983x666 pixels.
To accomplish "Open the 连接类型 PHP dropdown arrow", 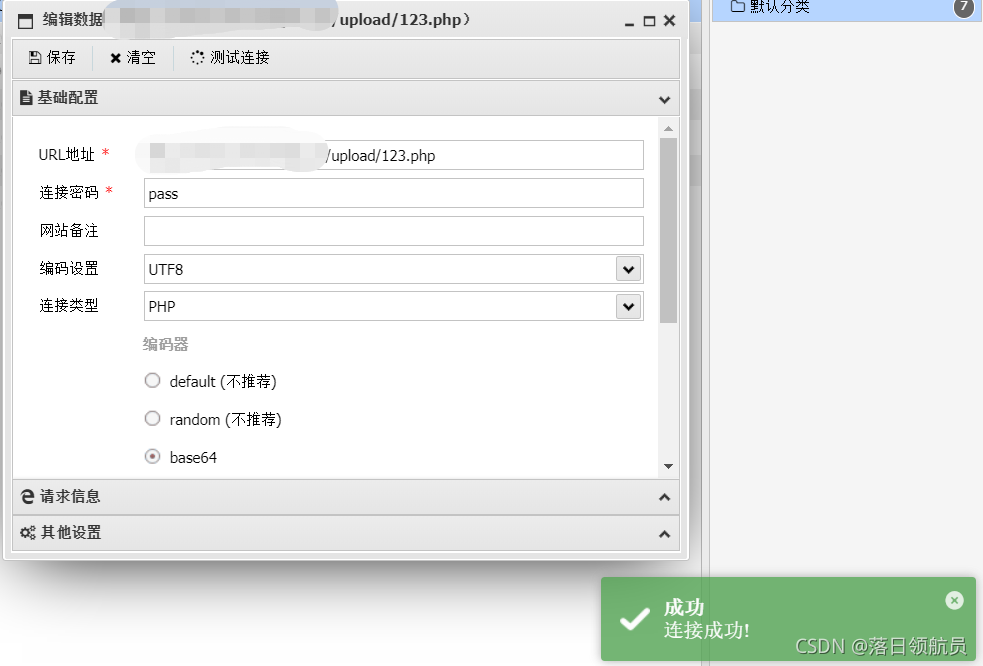I will click(628, 307).
